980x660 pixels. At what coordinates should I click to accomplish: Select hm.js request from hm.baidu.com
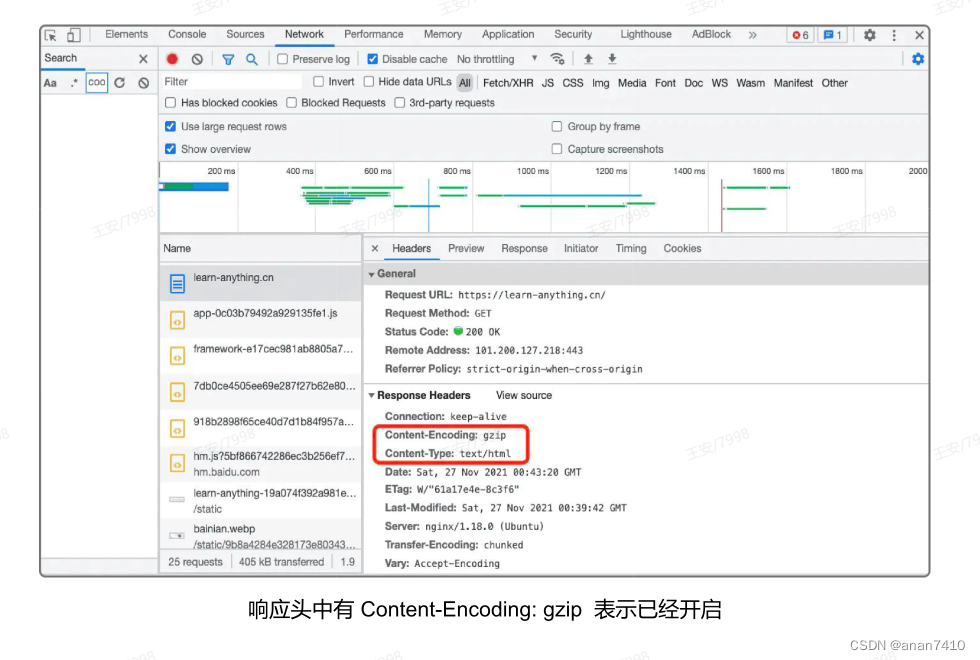click(x=260, y=464)
